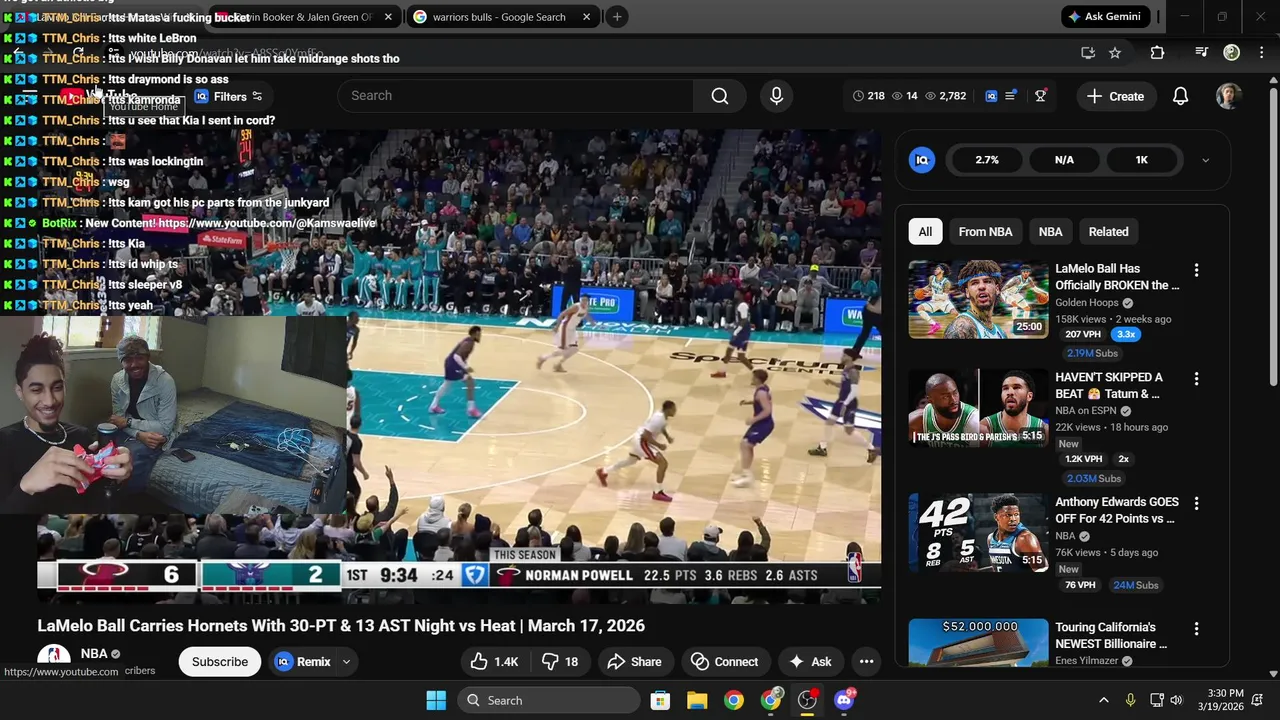Image resolution: width=1280 pixels, height=720 pixels.
Task: Click the video title LaMelo Ball Carries Hornets
Action: tap(341, 626)
